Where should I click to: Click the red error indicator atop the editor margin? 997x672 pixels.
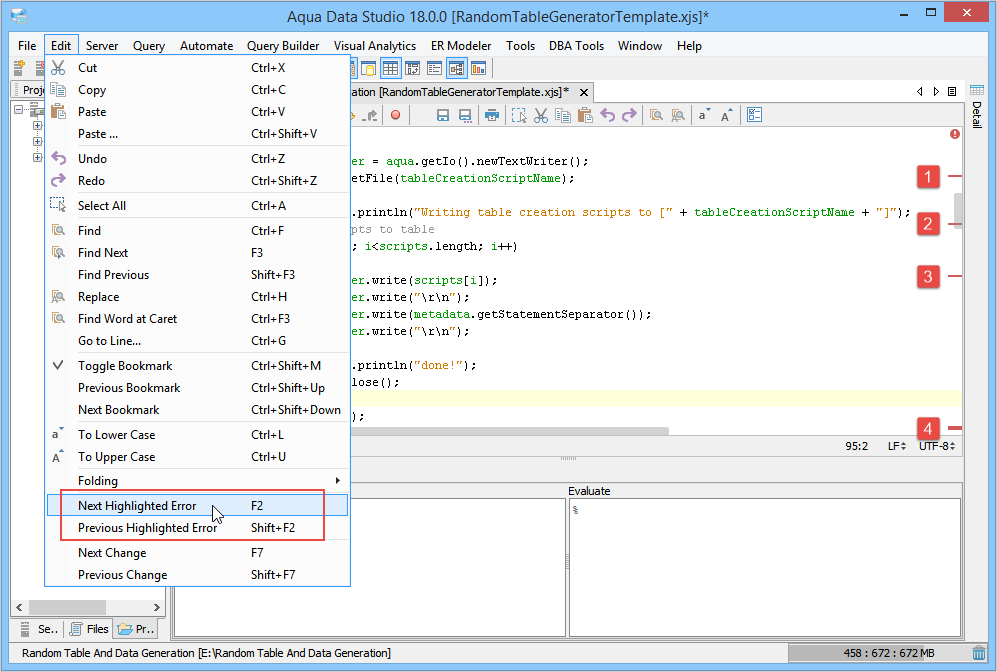tap(954, 134)
